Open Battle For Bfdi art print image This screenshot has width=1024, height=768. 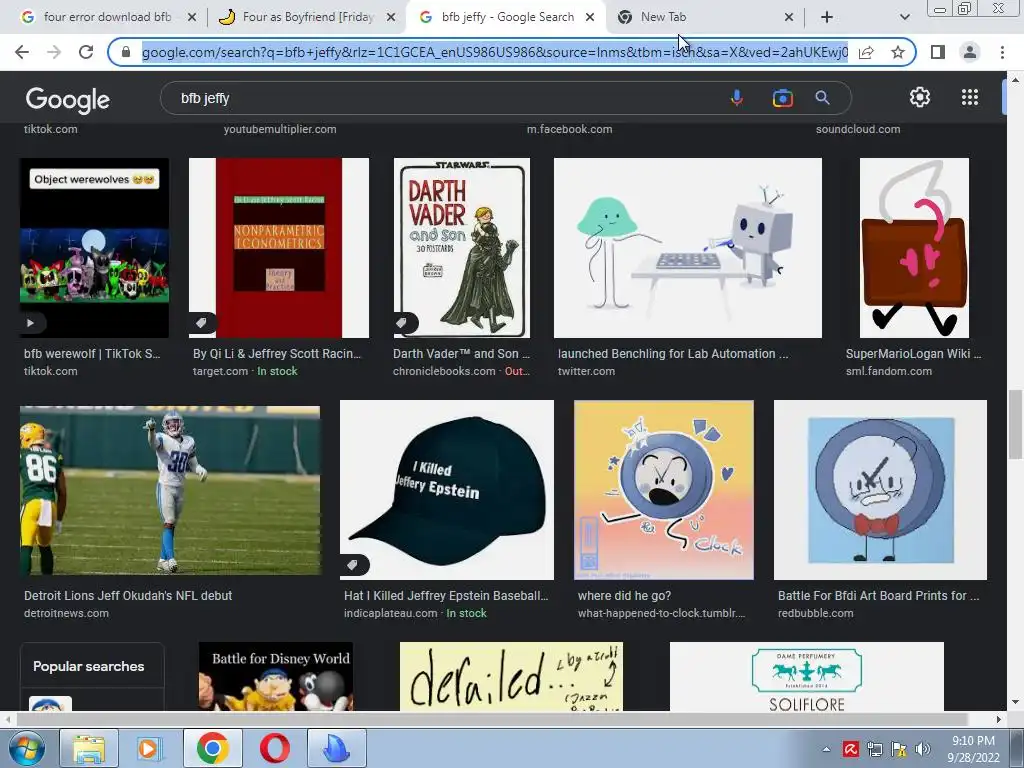click(880, 490)
